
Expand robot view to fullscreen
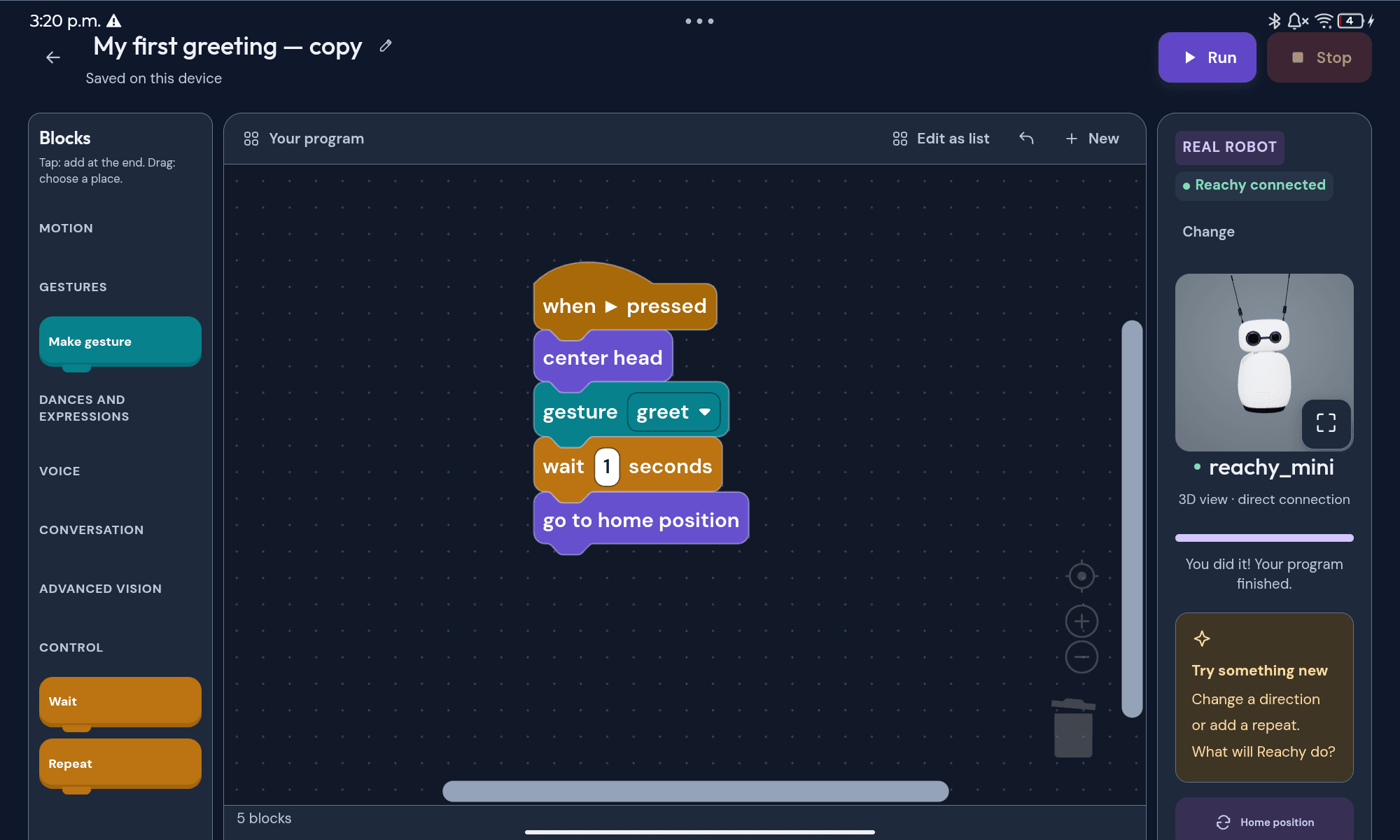tap(1326, 423)
